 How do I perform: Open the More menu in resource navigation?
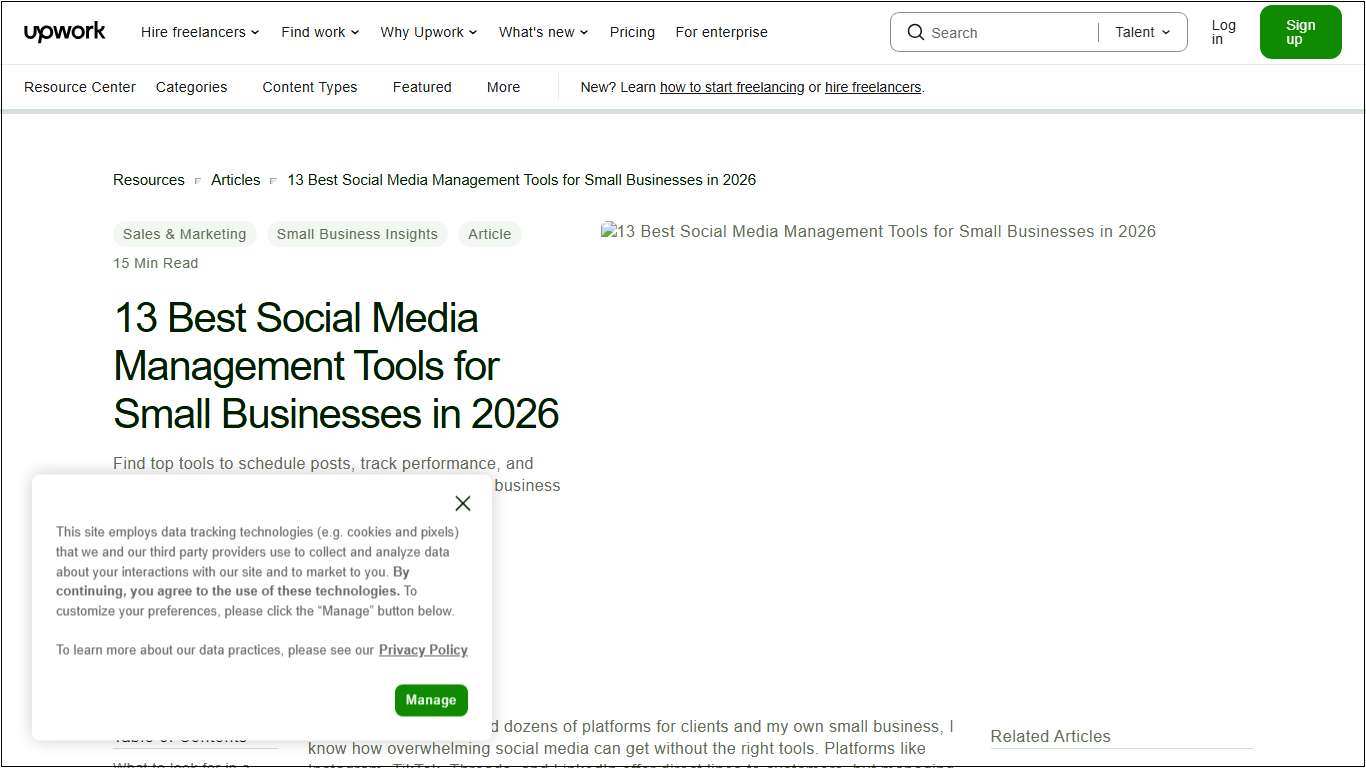coord(503,87)
